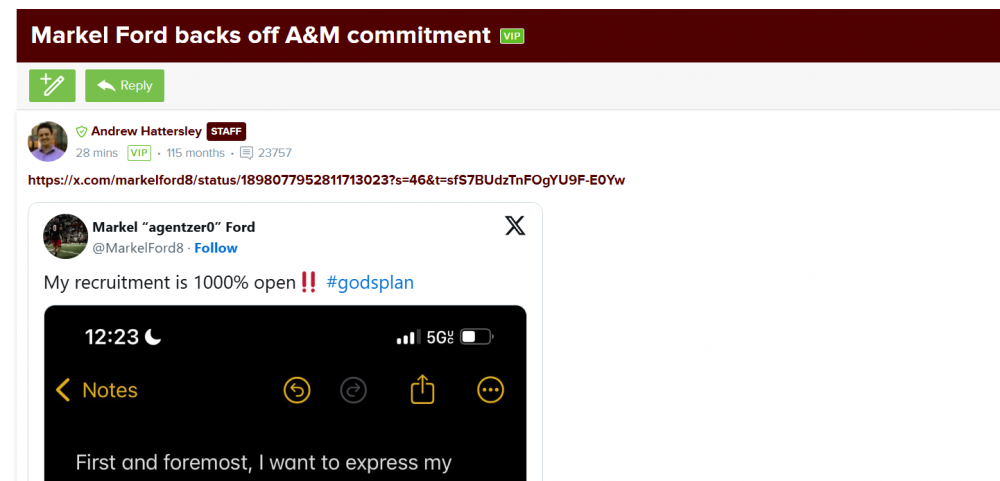1000x481 pixels.
Task: Click the VIP badge in the thread title
Action: pos(512,36)
